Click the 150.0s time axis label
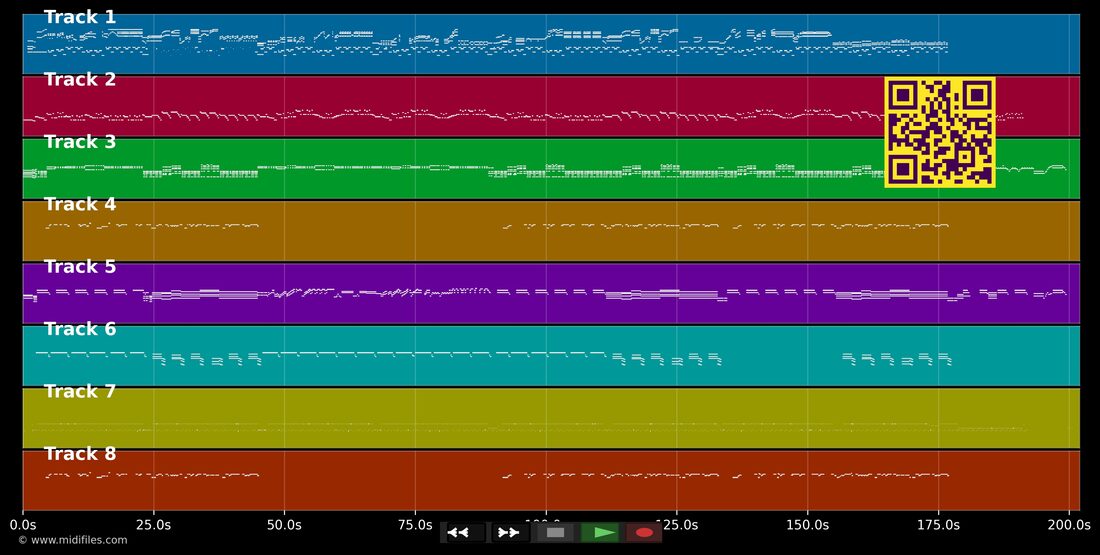The image size is (1100, 555). pyautogui.click(x=807, y=525)
